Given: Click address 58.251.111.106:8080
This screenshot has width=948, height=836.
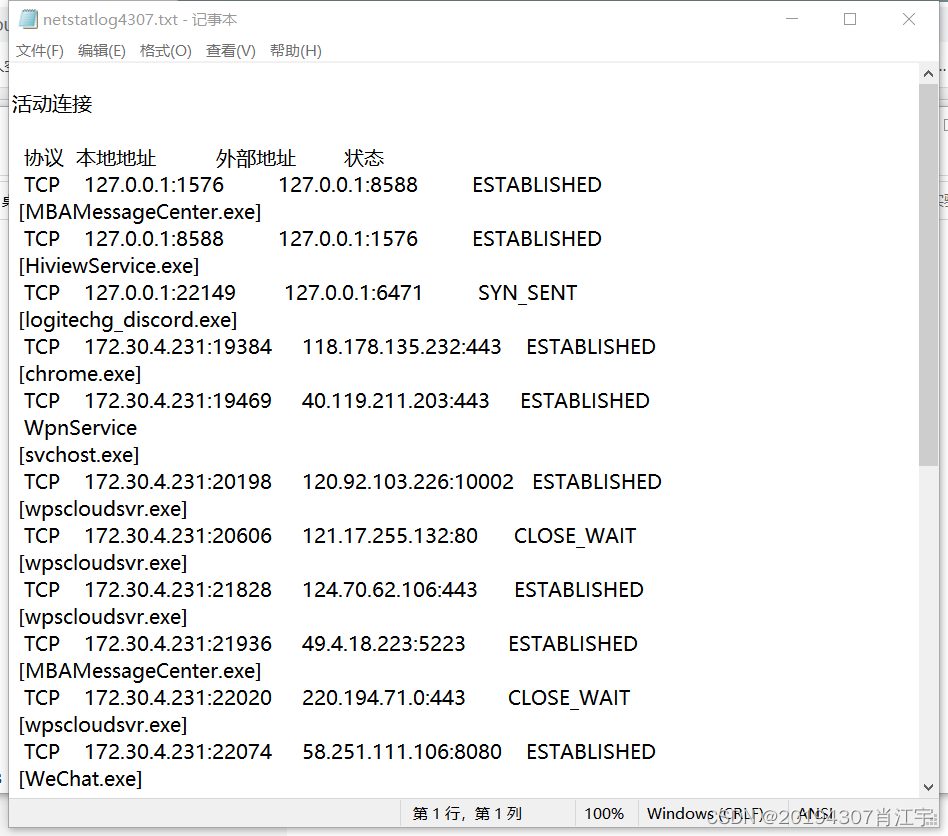Looking at the screenshot, I should click(401, 752).
